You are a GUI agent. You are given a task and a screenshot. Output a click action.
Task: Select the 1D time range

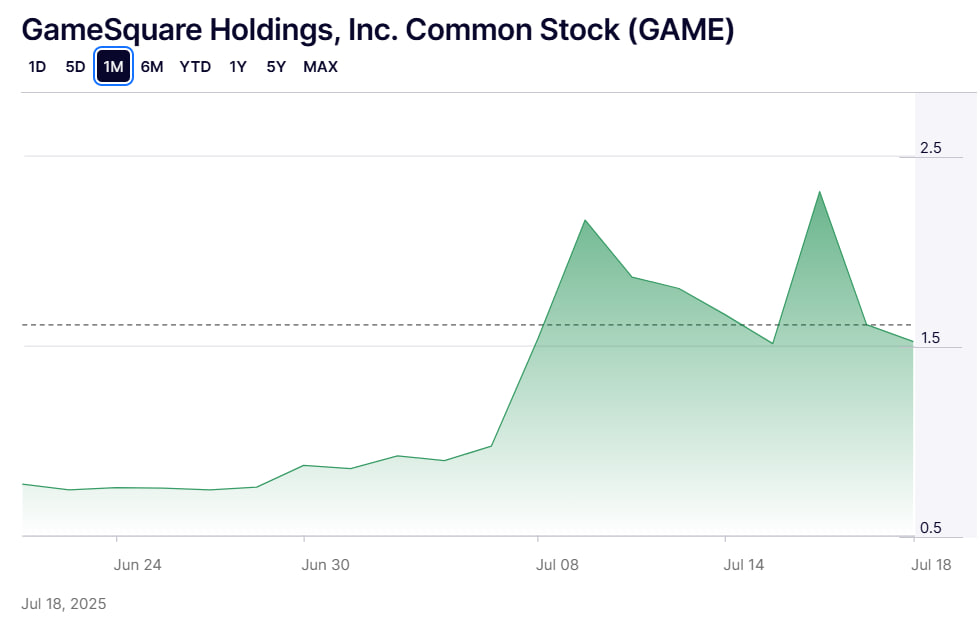point(37,66)
